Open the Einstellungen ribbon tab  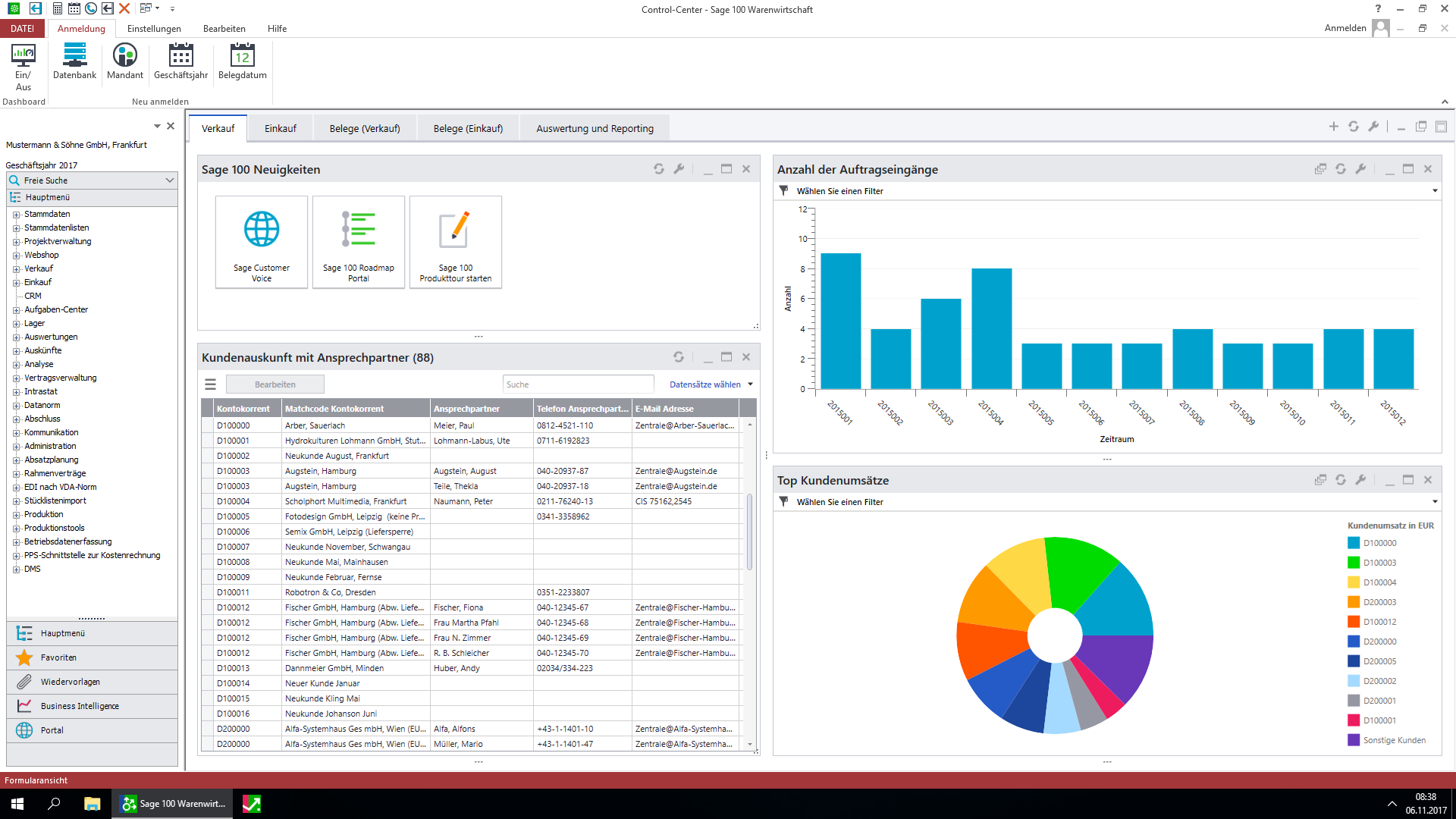click(x=154, y=29)
